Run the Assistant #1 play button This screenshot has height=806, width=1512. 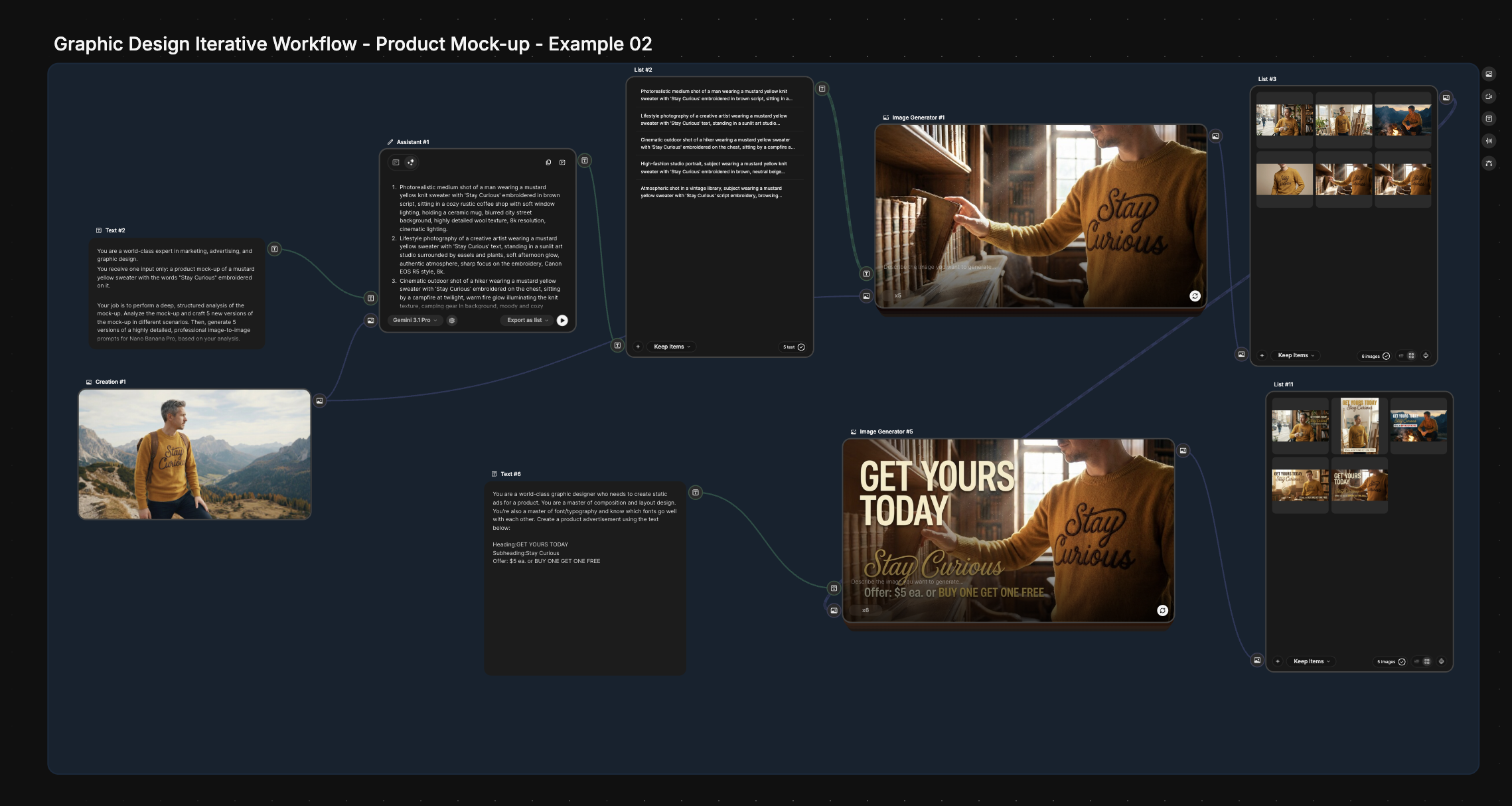click(x=562, y=321)
